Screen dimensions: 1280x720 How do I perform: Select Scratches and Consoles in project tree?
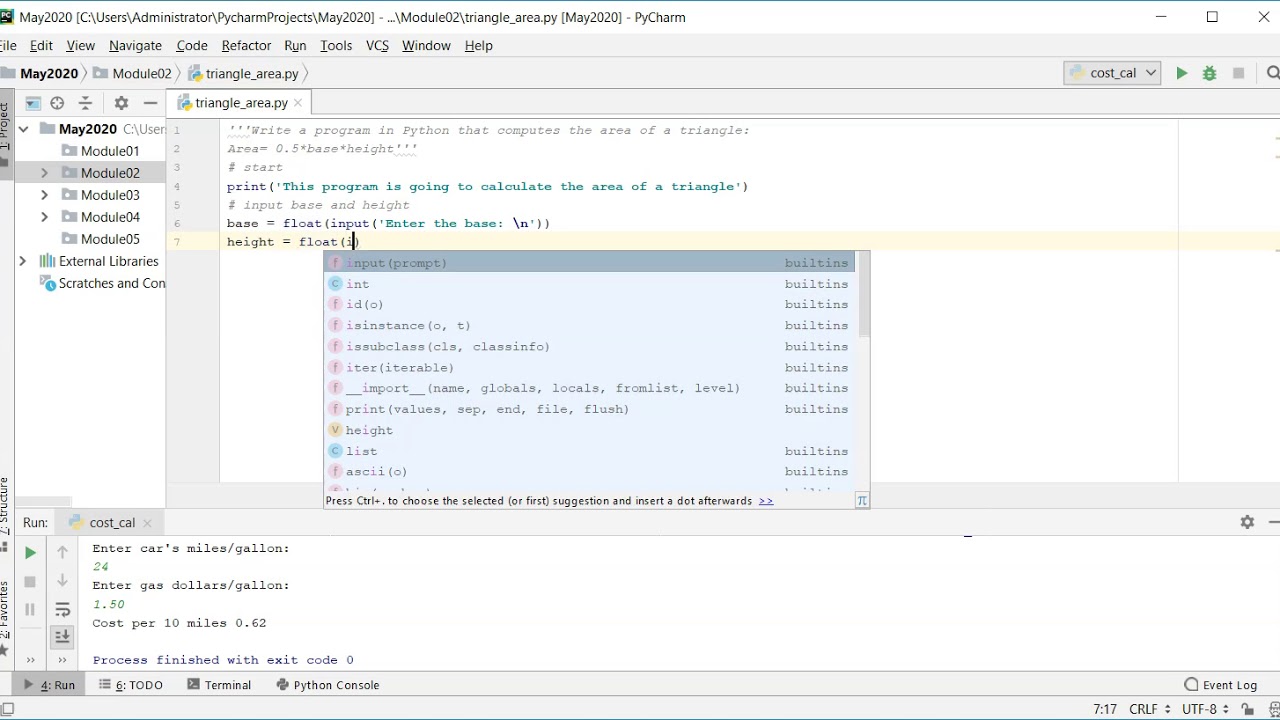pyautogui.click(x=103, y=283)
